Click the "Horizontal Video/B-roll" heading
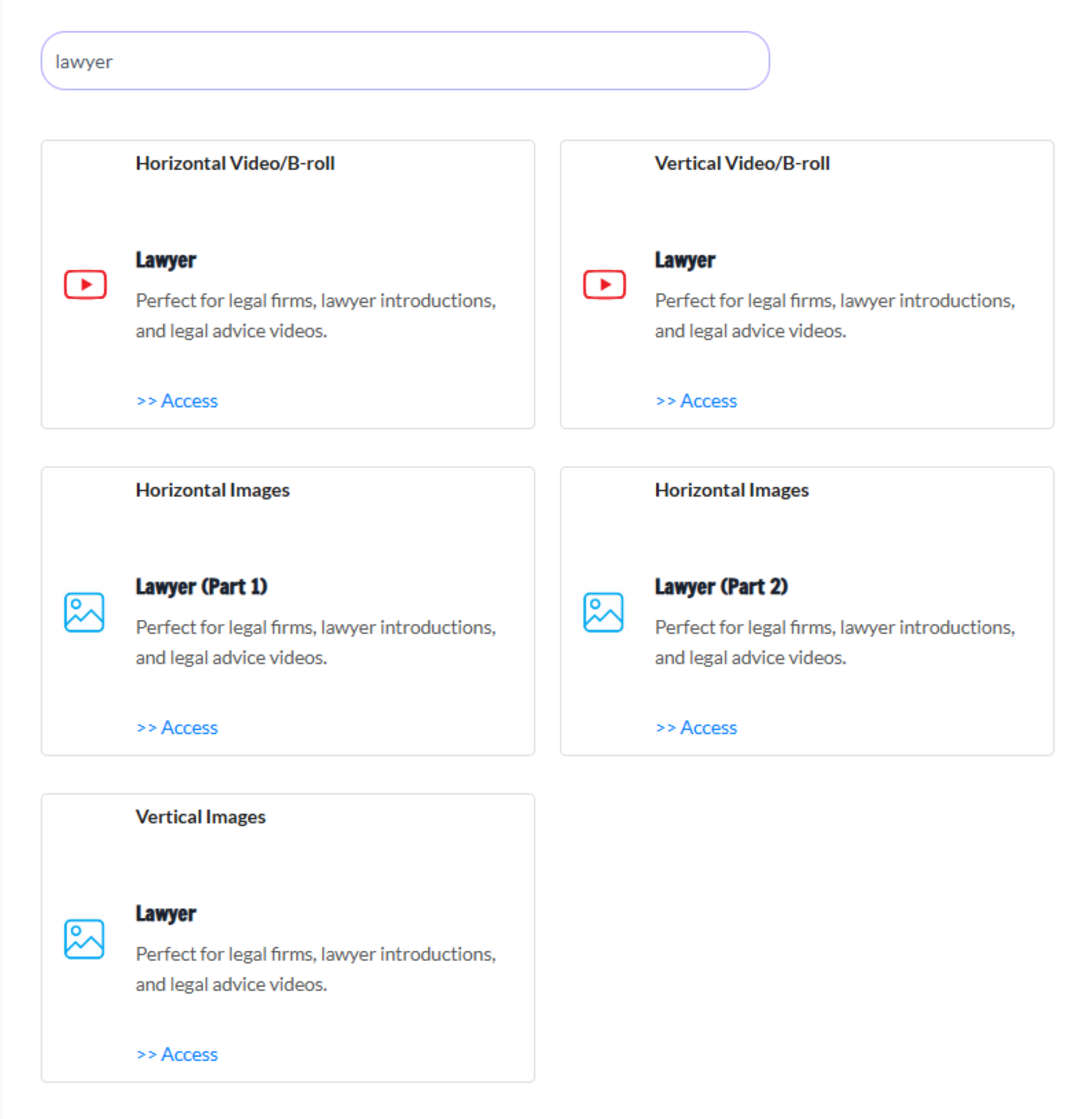Image resolution: width=1092 pixels, height=1119 pixels. point(235,163)
